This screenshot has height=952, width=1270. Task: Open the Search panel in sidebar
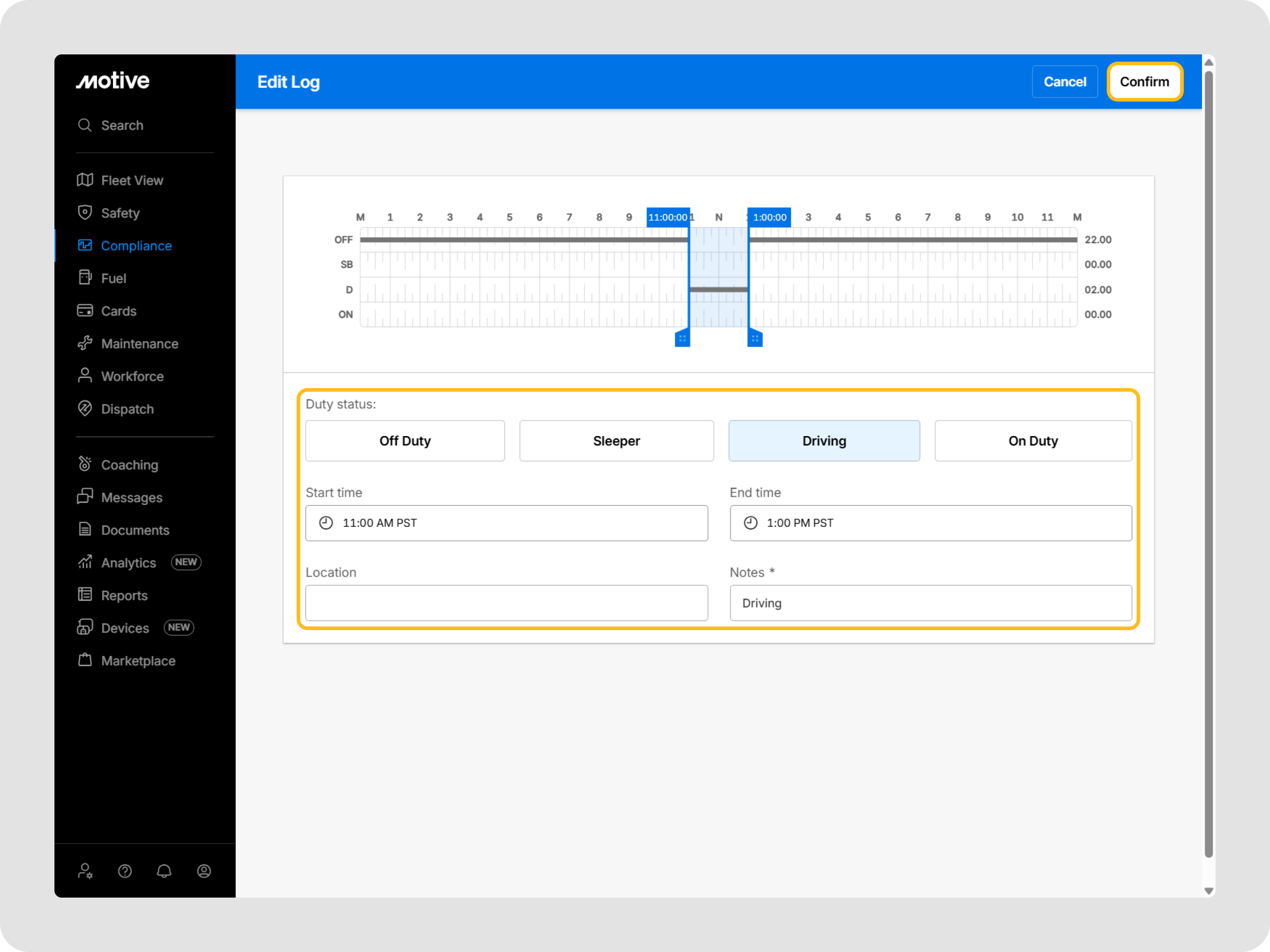click(85, 125)
